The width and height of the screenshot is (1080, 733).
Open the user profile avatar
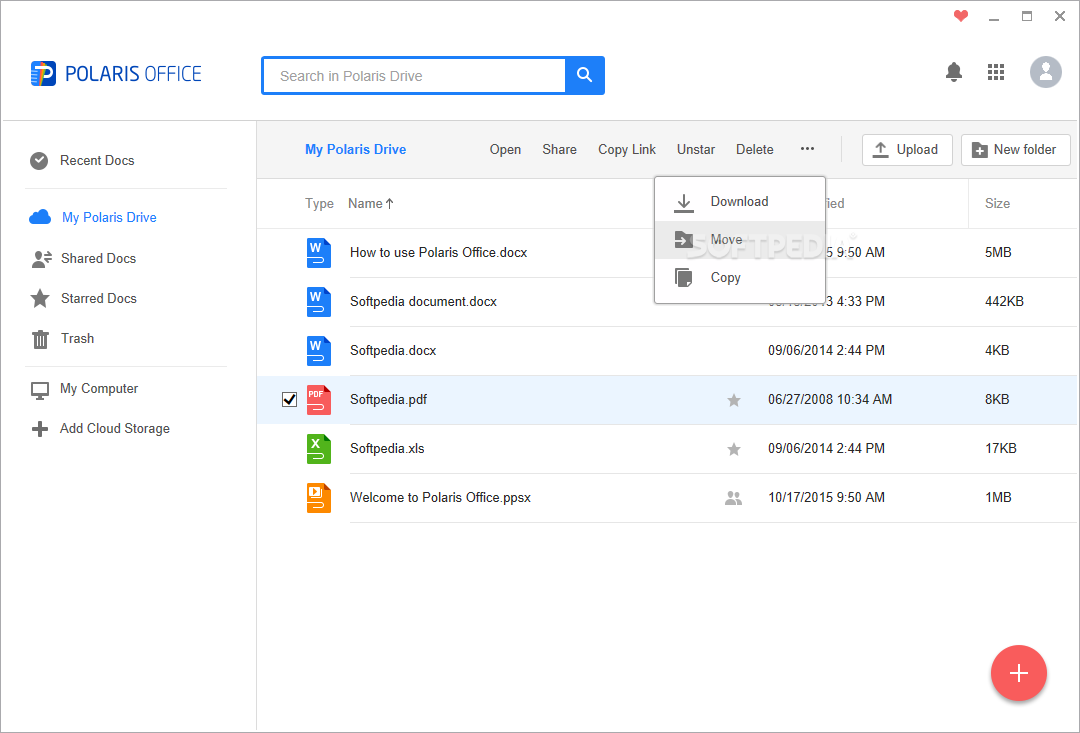pos(1045,72)
